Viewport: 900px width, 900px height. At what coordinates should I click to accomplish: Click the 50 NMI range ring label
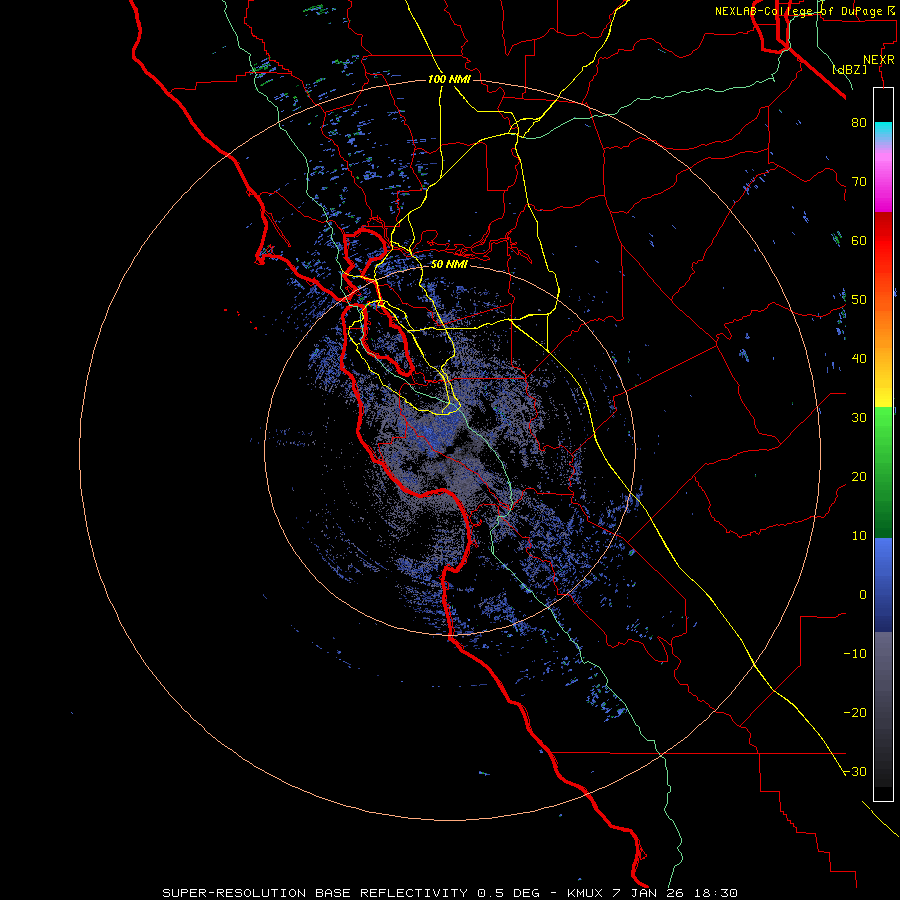click(449, 264)
